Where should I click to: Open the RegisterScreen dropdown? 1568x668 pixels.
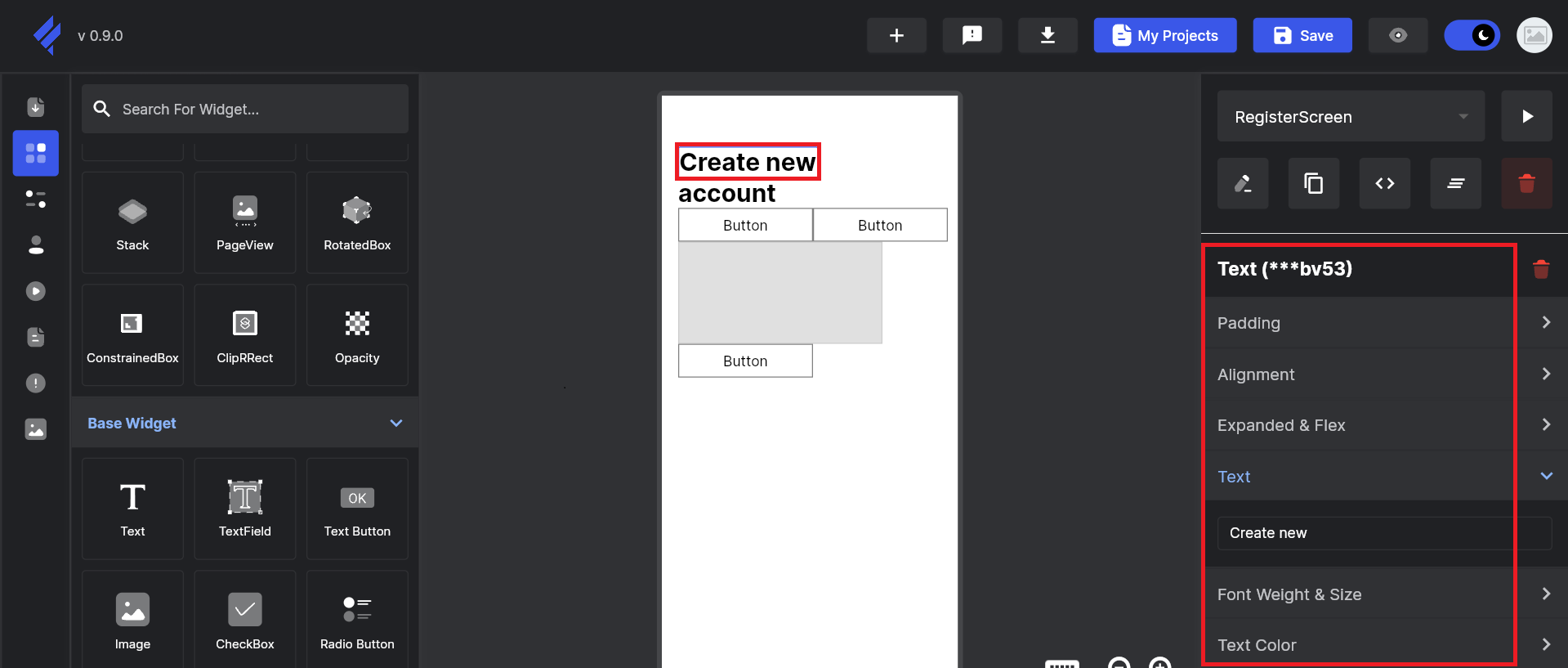[1351, 117]
